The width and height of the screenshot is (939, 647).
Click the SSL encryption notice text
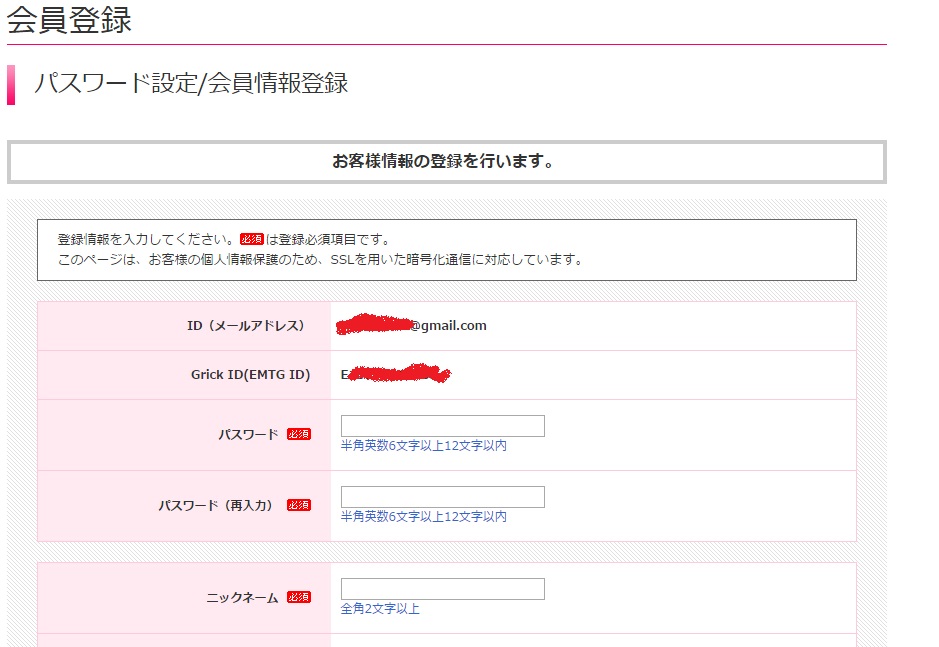tap(320, 260)
